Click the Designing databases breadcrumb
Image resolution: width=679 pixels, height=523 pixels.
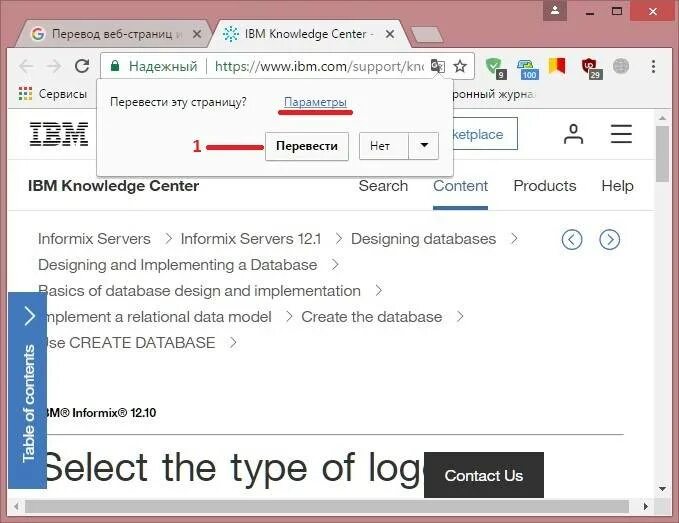click(423, 239)
